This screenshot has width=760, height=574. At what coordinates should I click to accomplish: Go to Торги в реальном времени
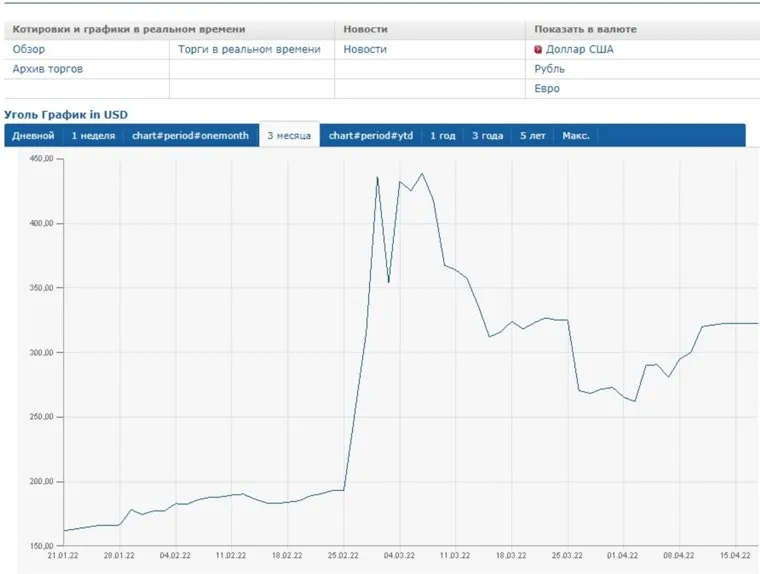click(249, 49)
